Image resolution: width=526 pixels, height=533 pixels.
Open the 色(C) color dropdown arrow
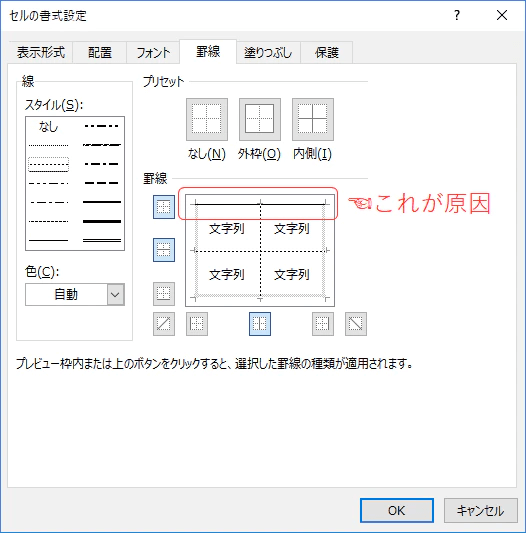[116, 294]
